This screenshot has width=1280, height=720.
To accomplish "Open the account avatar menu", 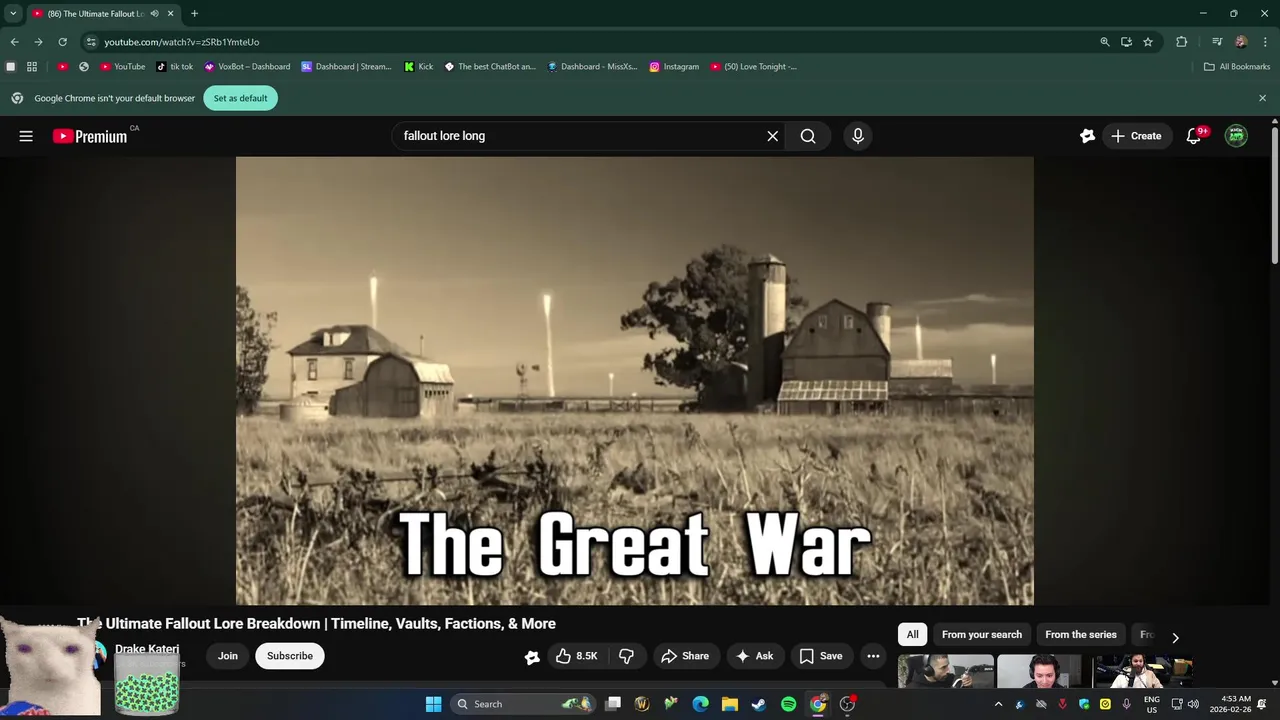I will [1237, 136].
